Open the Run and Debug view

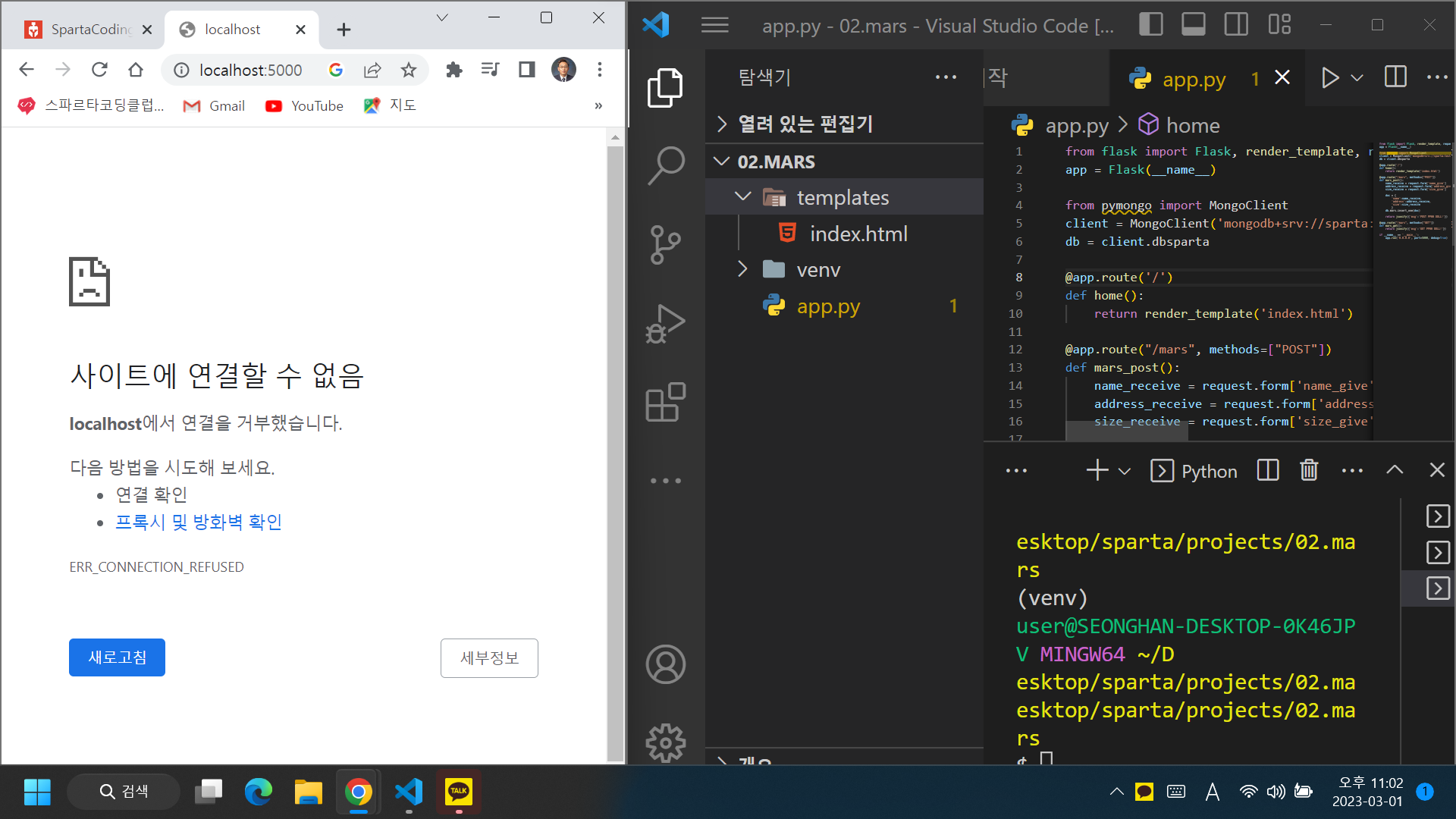pos(666,324)
